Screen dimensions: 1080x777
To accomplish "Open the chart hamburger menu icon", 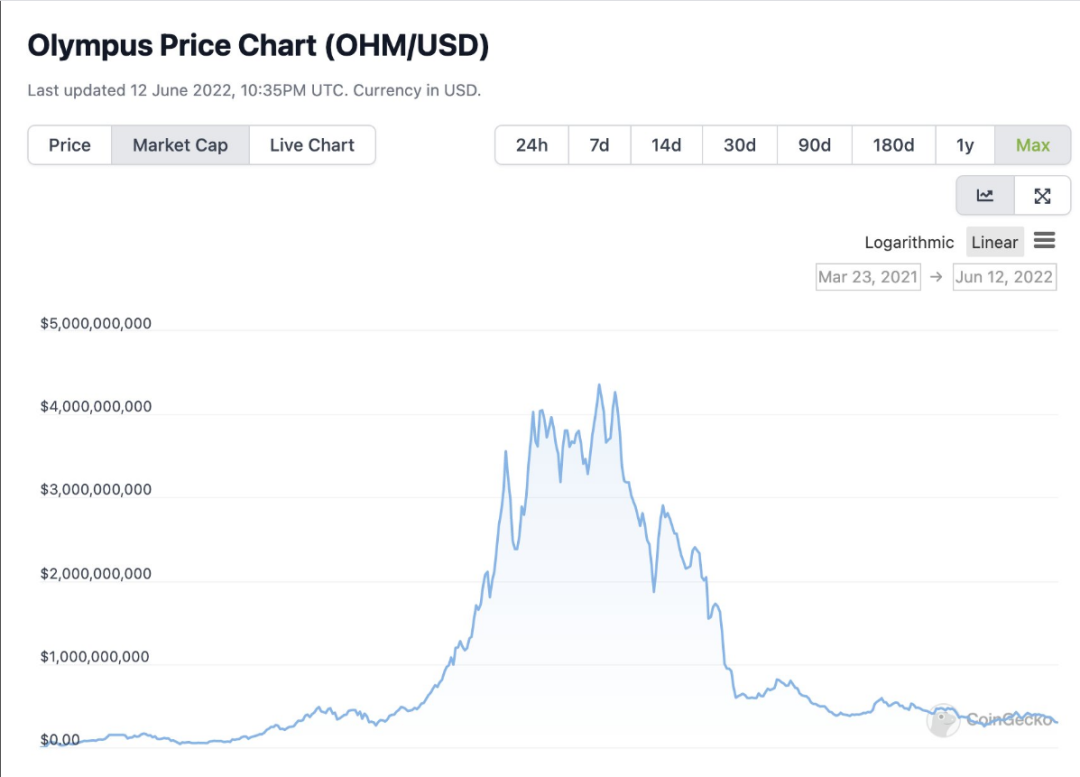I will coord(1044,241).
